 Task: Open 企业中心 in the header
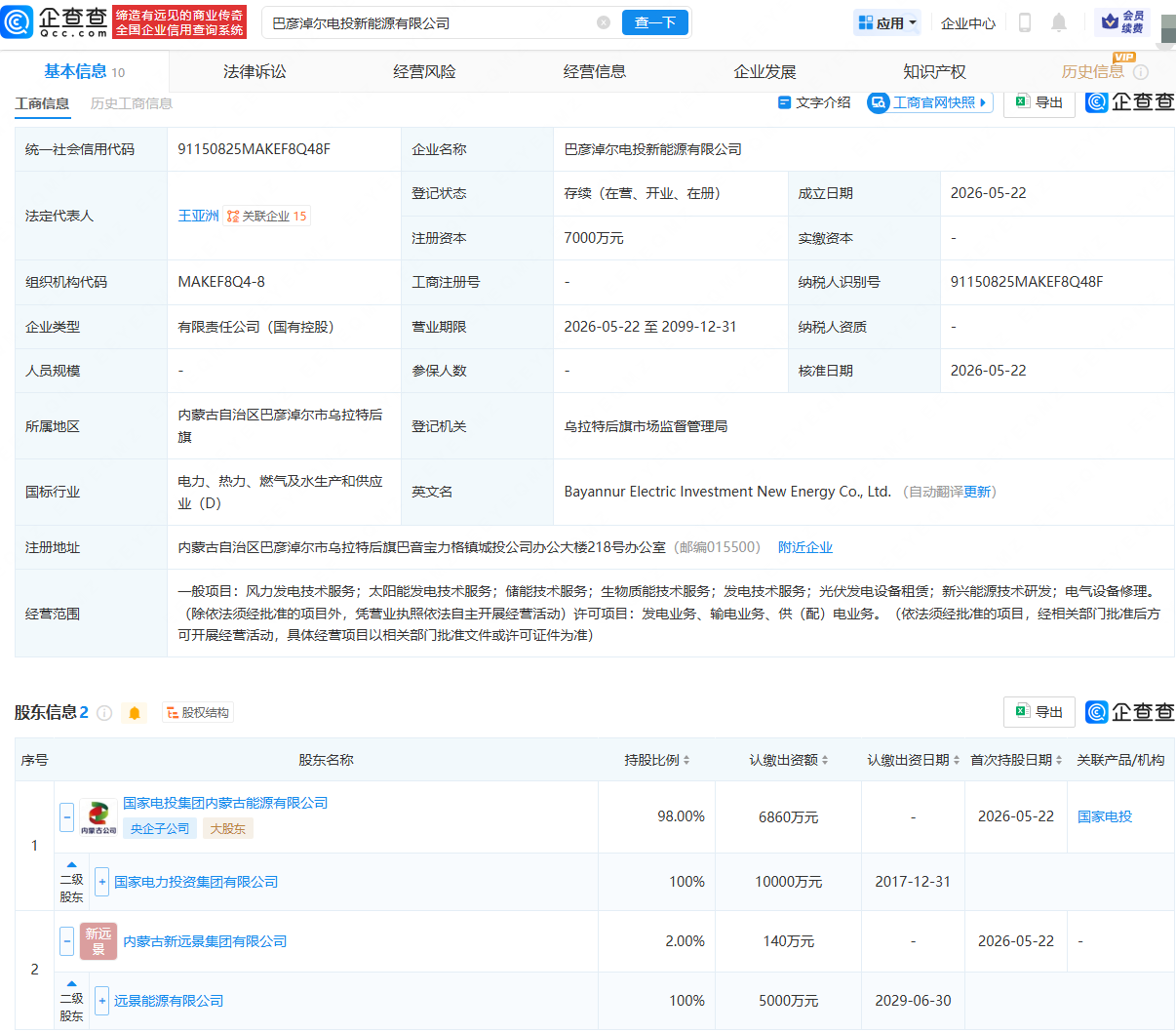(x=968, y=22)
